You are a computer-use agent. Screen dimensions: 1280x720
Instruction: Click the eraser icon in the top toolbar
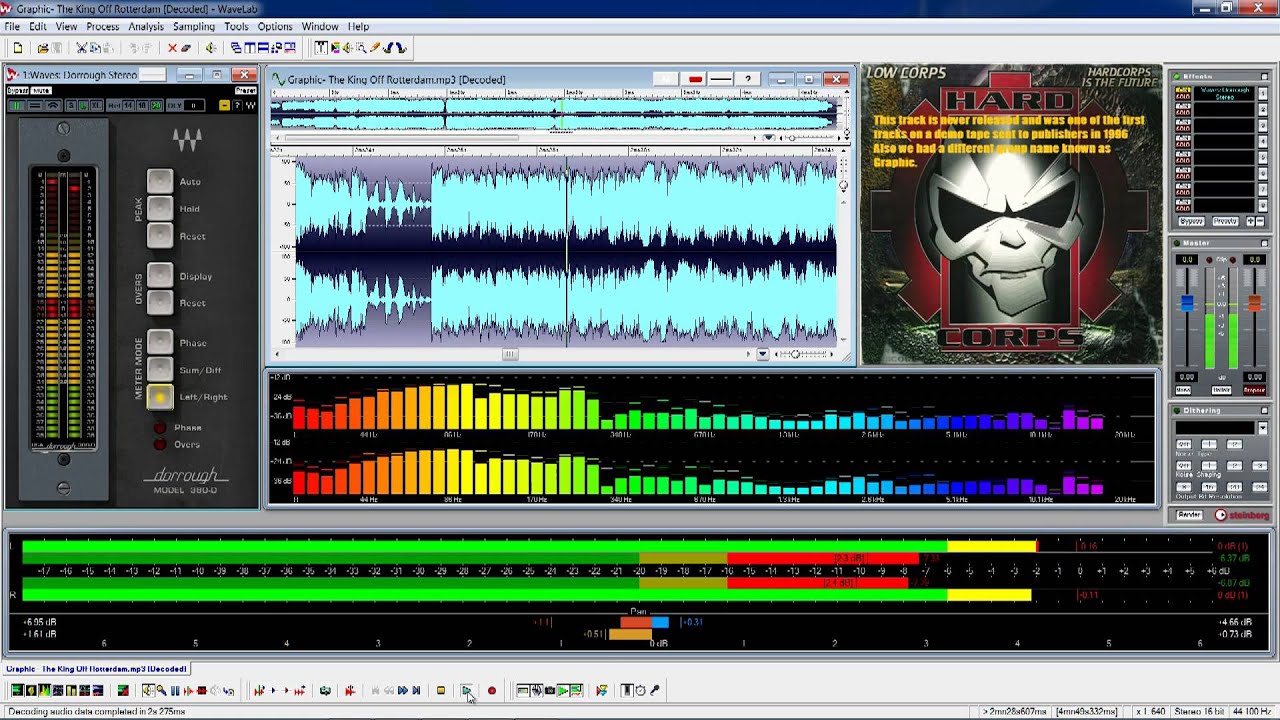pos(186,47)
